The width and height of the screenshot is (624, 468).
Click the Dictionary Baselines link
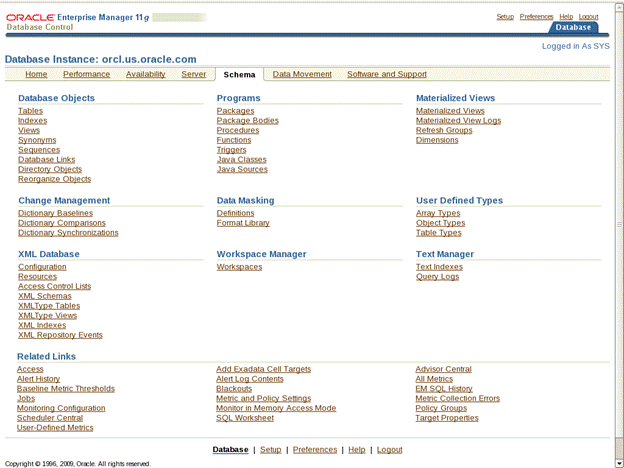55,213
